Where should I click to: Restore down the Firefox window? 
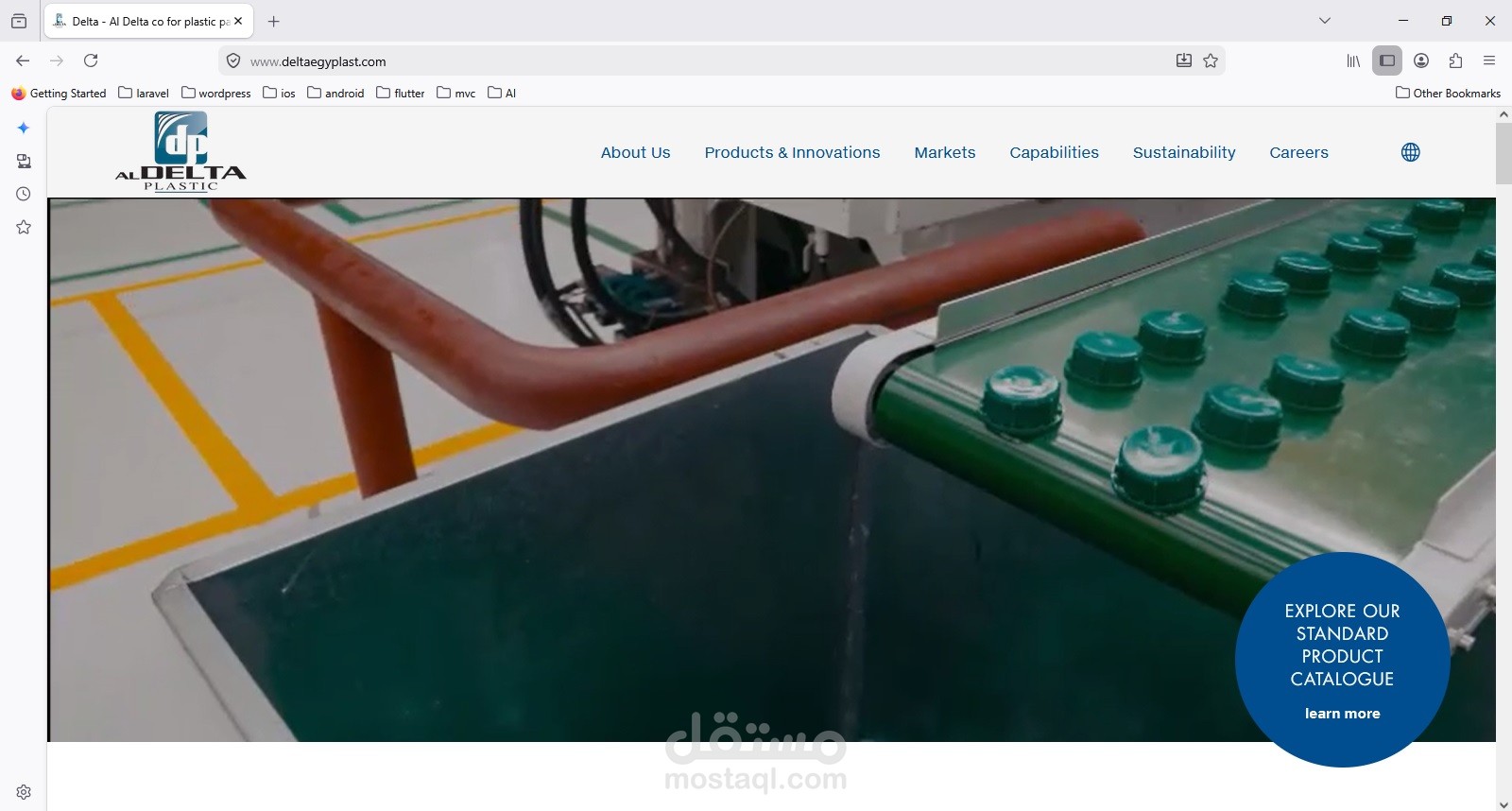[x=1447, y=21]
